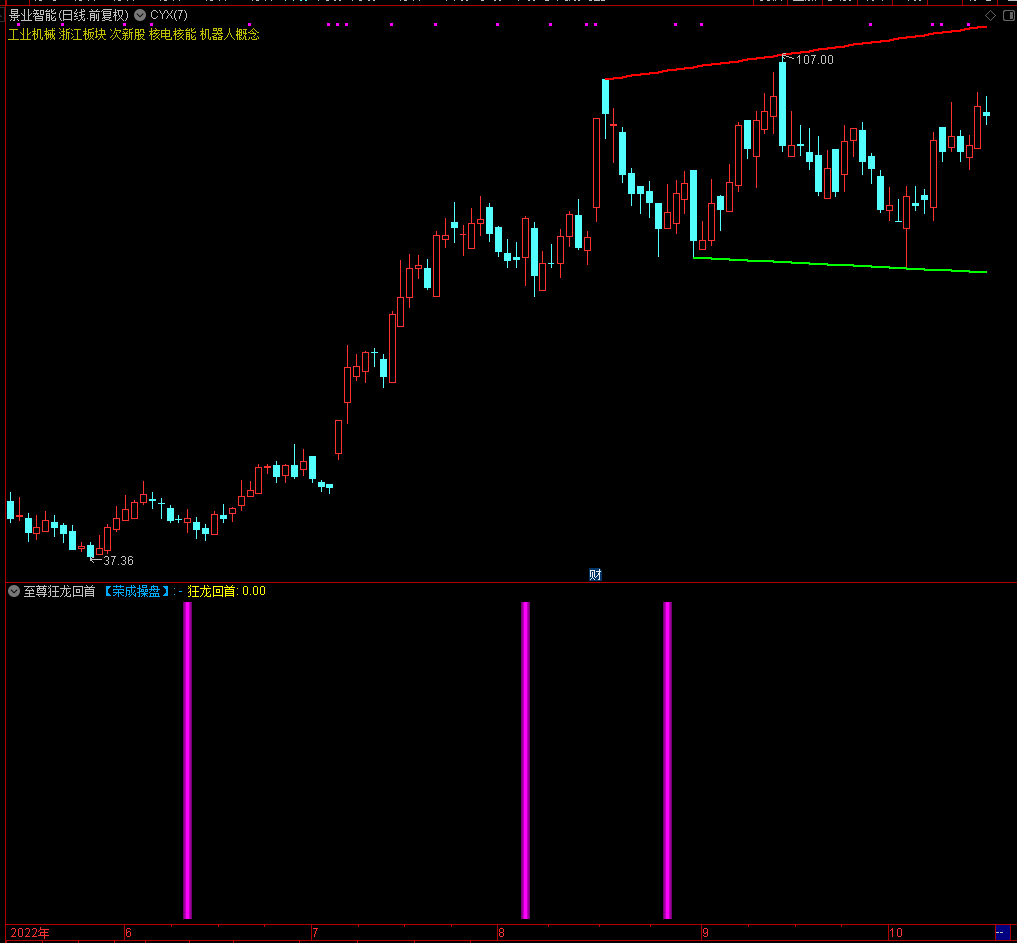Click the 2022年 label on the time axis

(30, 933)
